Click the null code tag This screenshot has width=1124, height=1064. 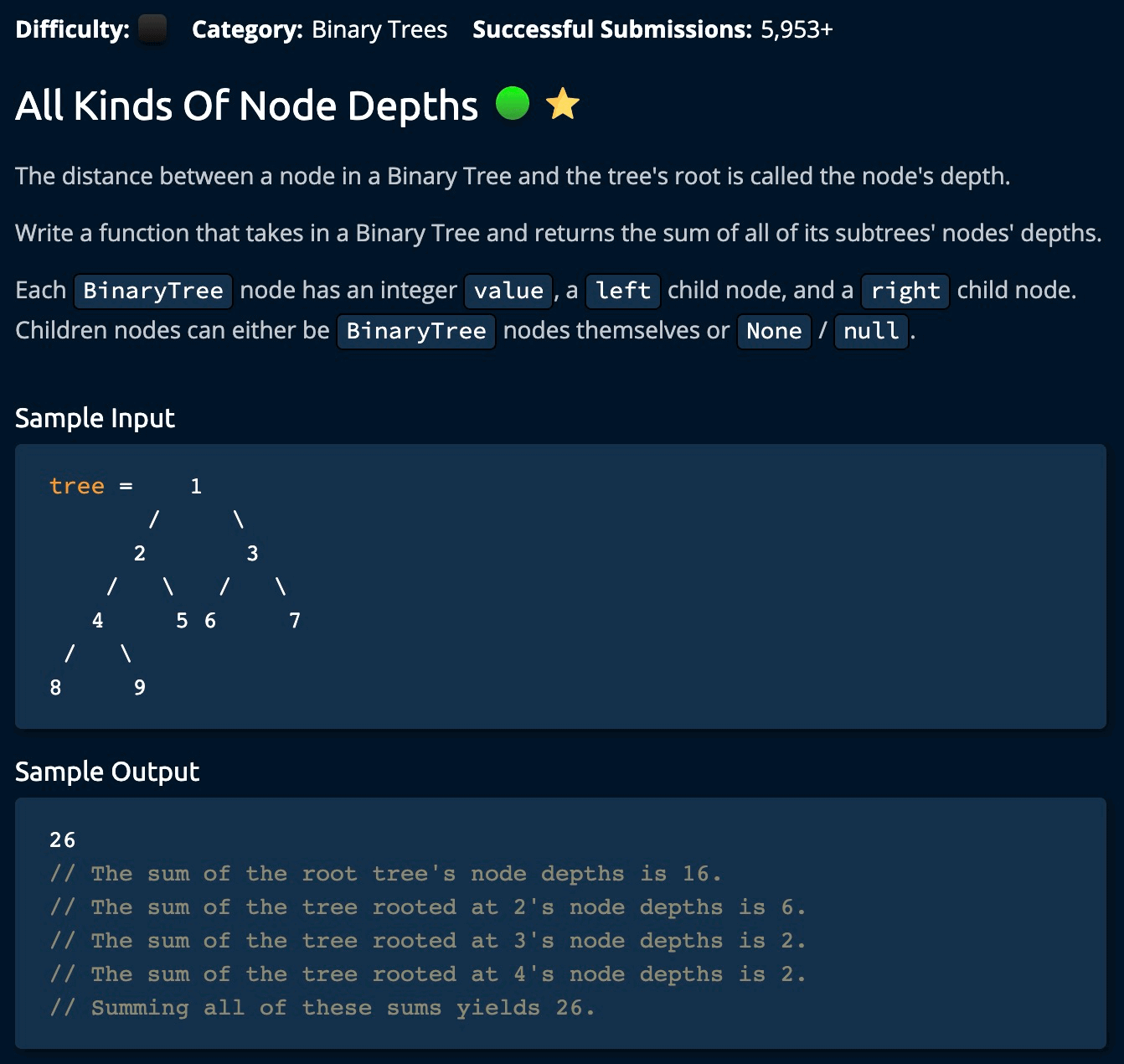(870, 331)
